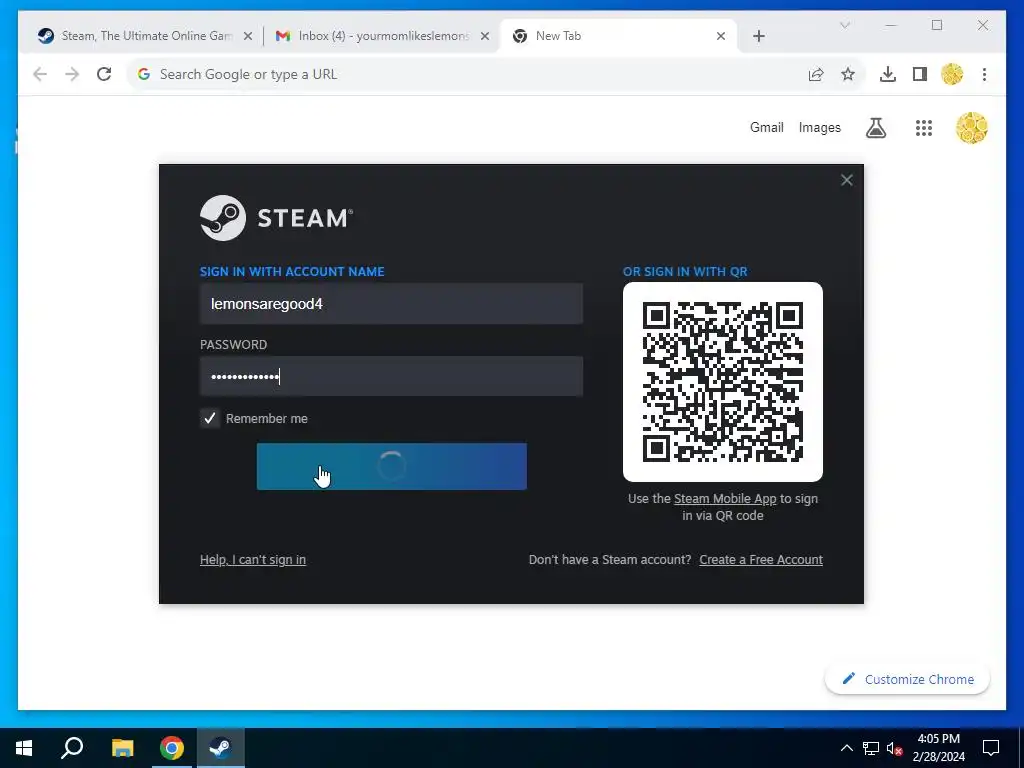This screenshot has height=768, width=1024.
Task: Go back in Chrome
Action: [x=40, y=74]
